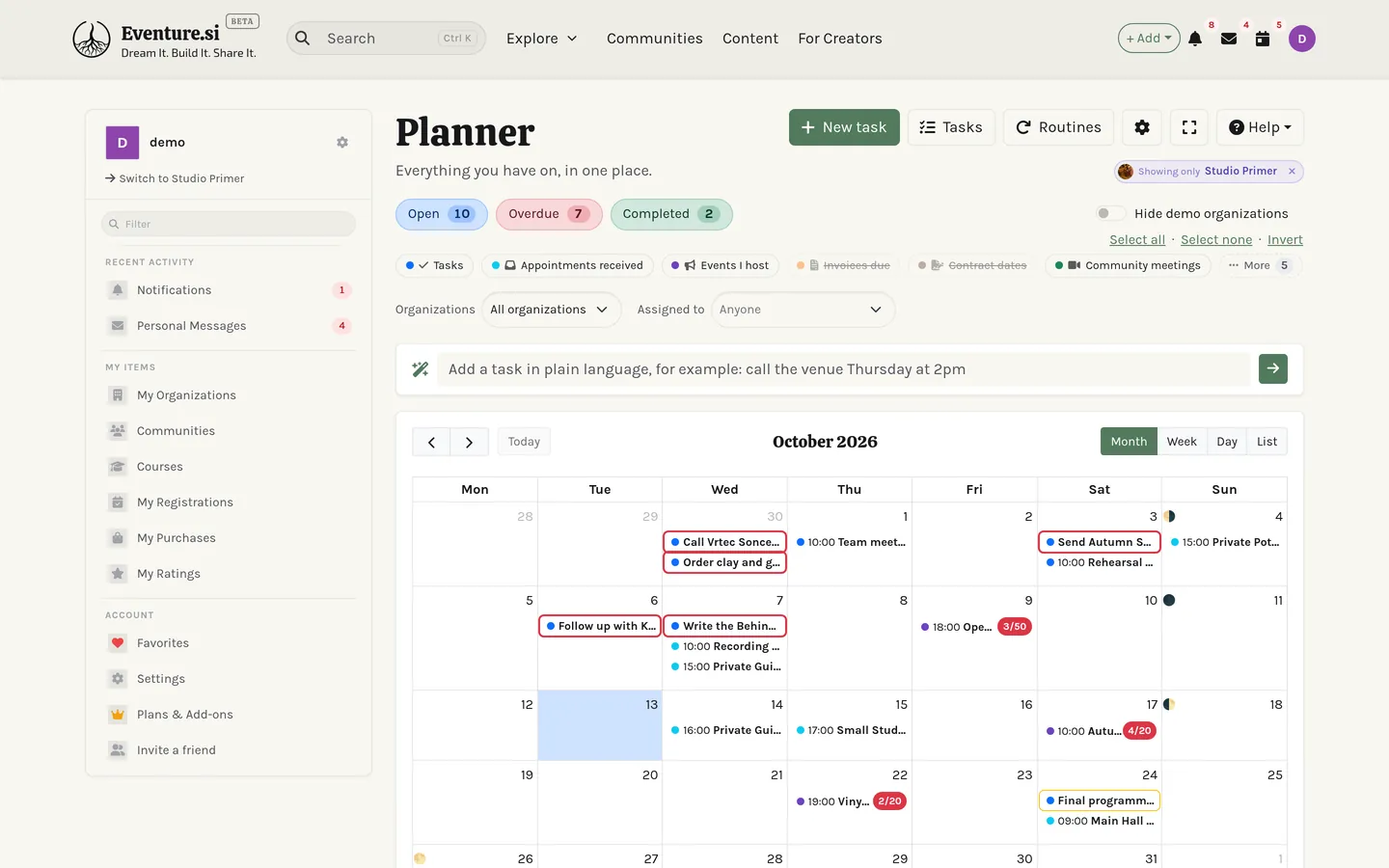The width and height of the screenshot is (1389, 868).
Task: Go to next month arrow
Action: [x=470, y=442]
